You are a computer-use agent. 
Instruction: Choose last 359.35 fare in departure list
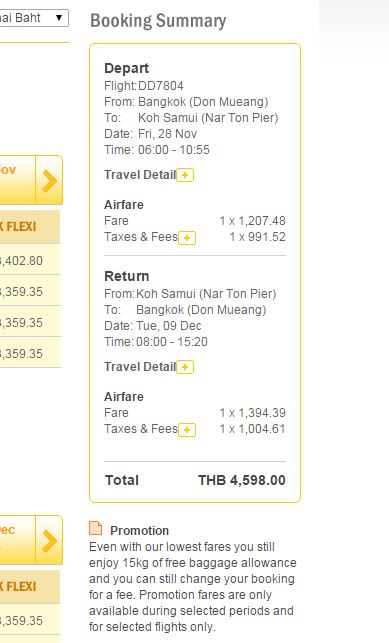point(30,353)
